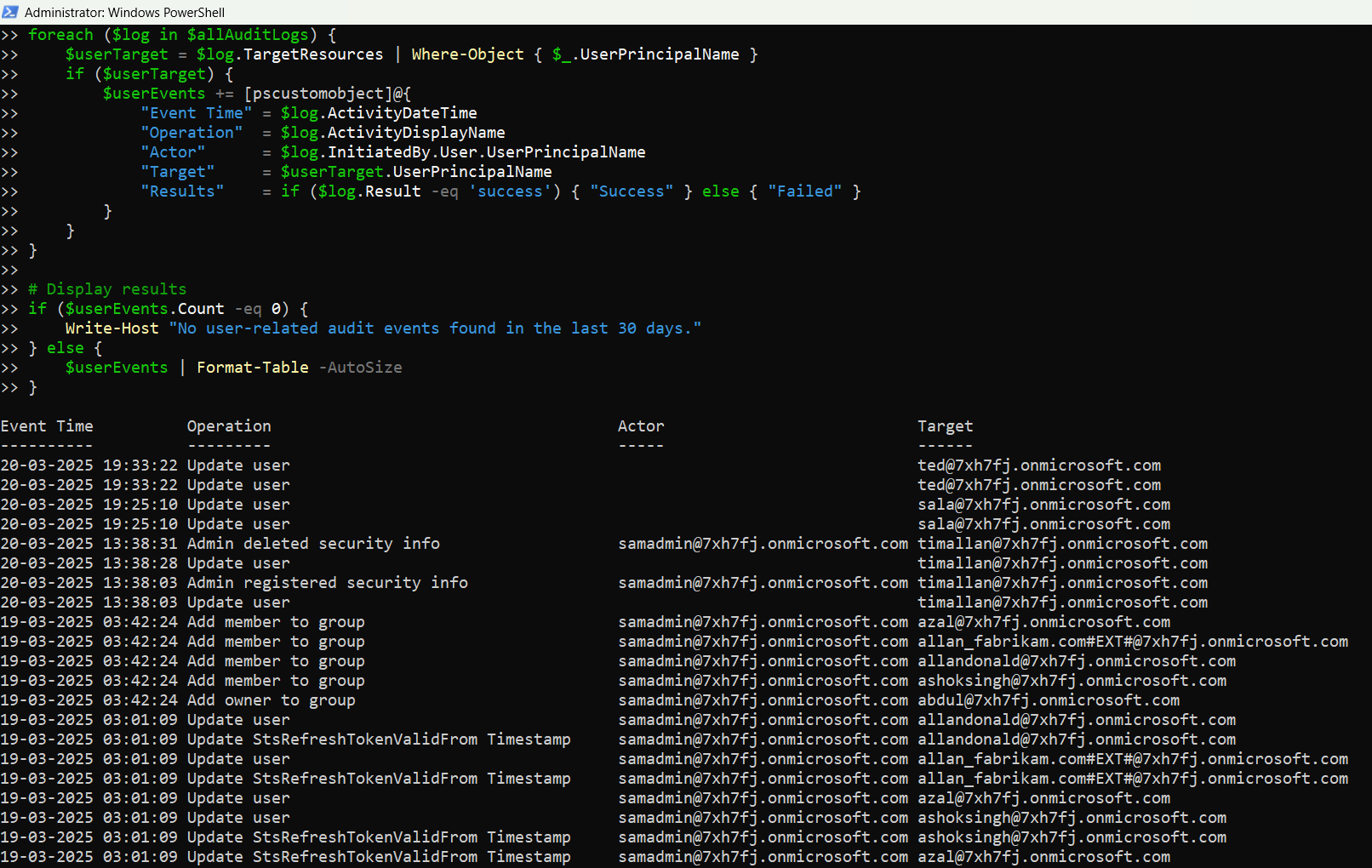
Task: Click the 'Where-Object' cmdlet in the script
Action: pos(467,54)
